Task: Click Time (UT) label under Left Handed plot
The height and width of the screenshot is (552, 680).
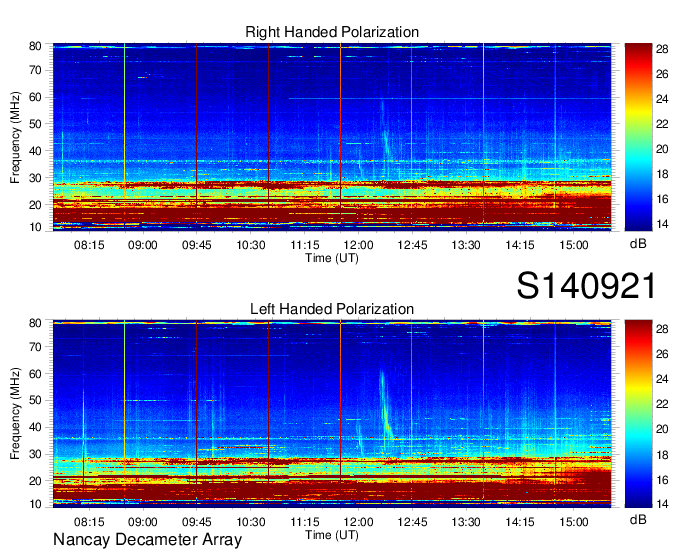Action: tap(332, 535)
